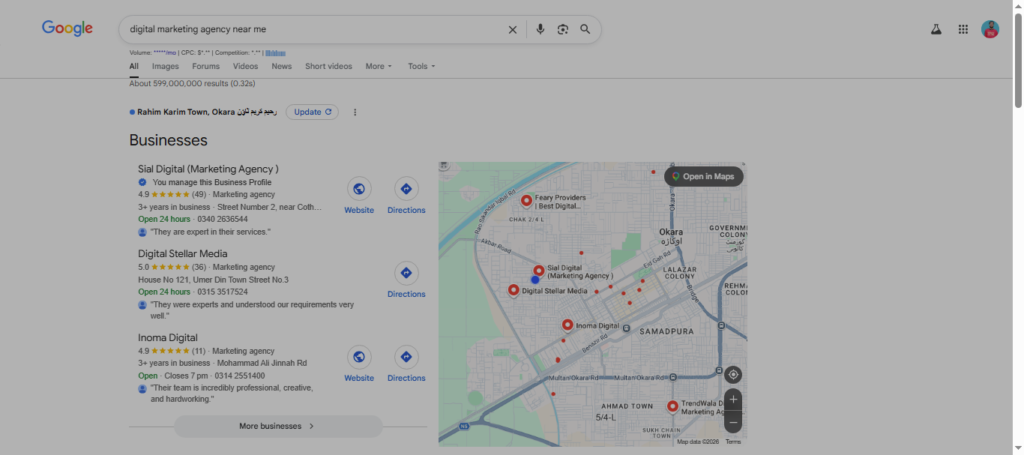Click the phone number 0340 2636544
The image size is (1024, 455).
tap(223, 219)
